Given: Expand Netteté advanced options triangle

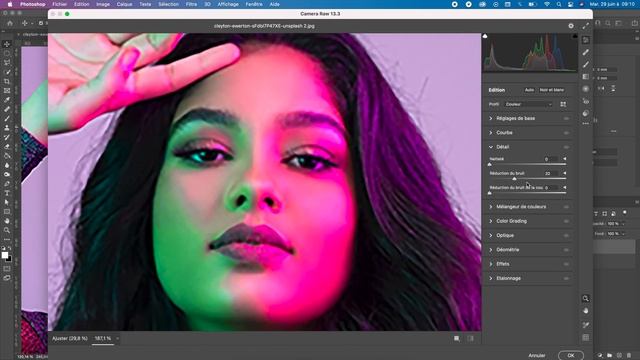Looking at the screenshot, I should 564,159.
